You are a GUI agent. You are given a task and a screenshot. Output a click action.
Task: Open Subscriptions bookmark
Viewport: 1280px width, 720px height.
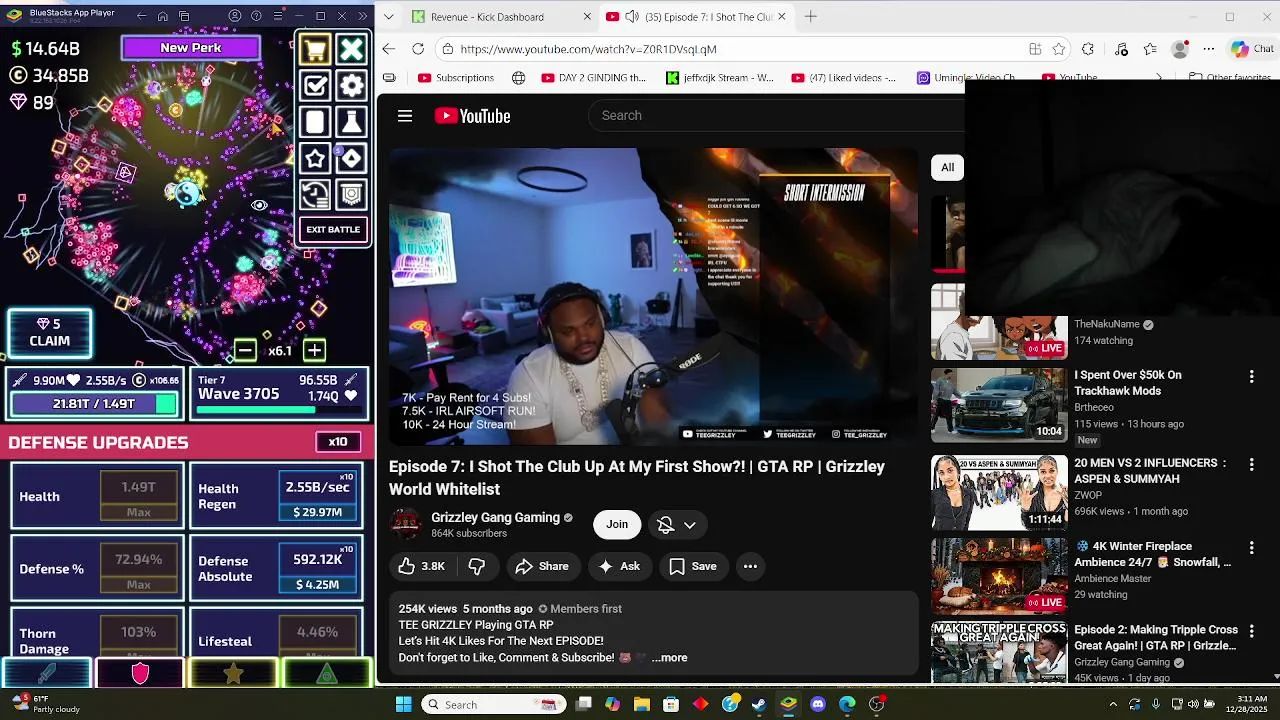pyautogui.click(x=456, y=77)
